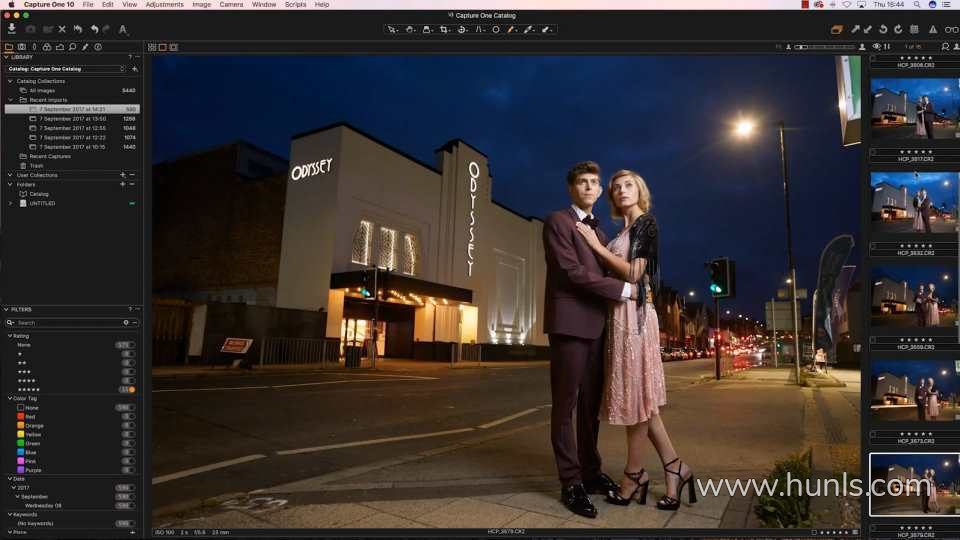Open the Scripts menu

(x=295, y=4)
